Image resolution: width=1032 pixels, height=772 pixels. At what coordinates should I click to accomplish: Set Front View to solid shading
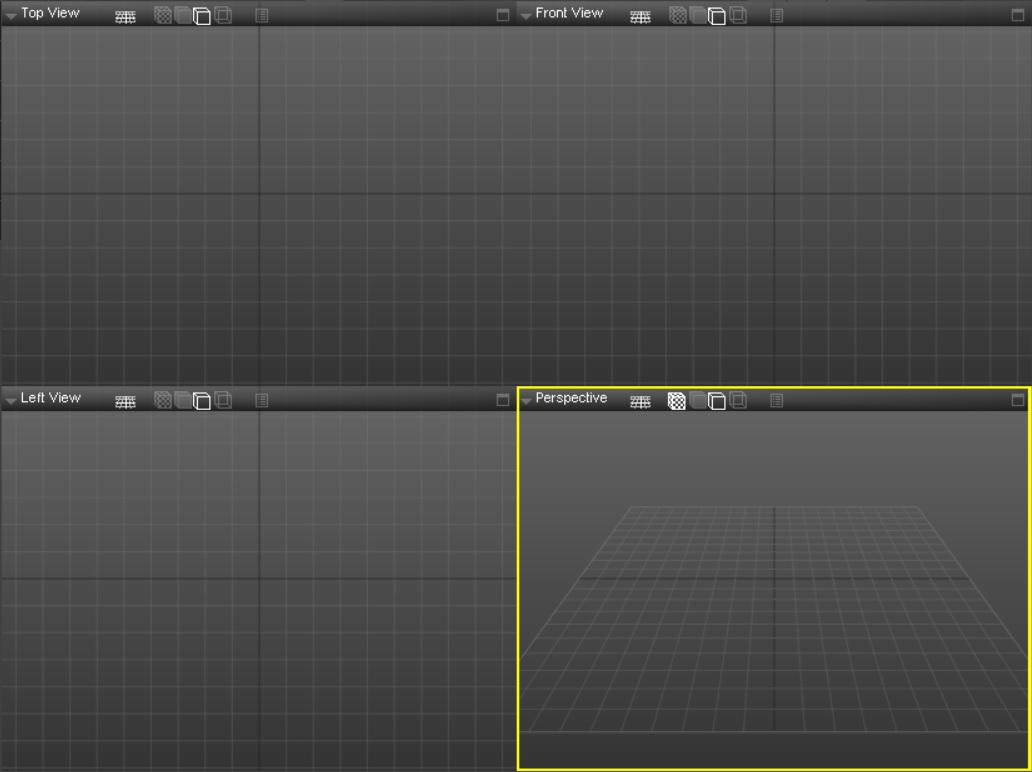(697, 15)
